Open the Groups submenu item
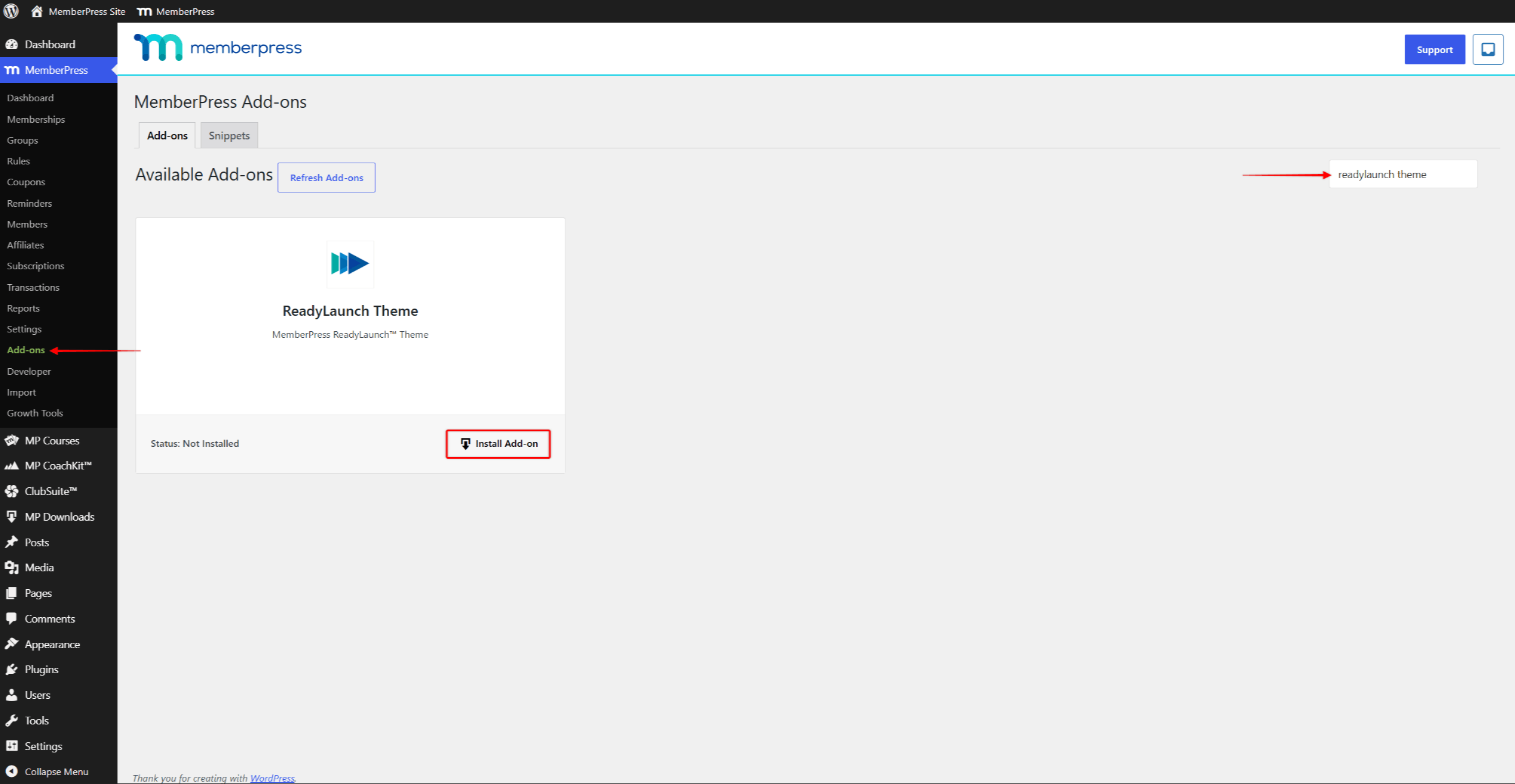Viewport: 1515px width, 784px height. 22,140
